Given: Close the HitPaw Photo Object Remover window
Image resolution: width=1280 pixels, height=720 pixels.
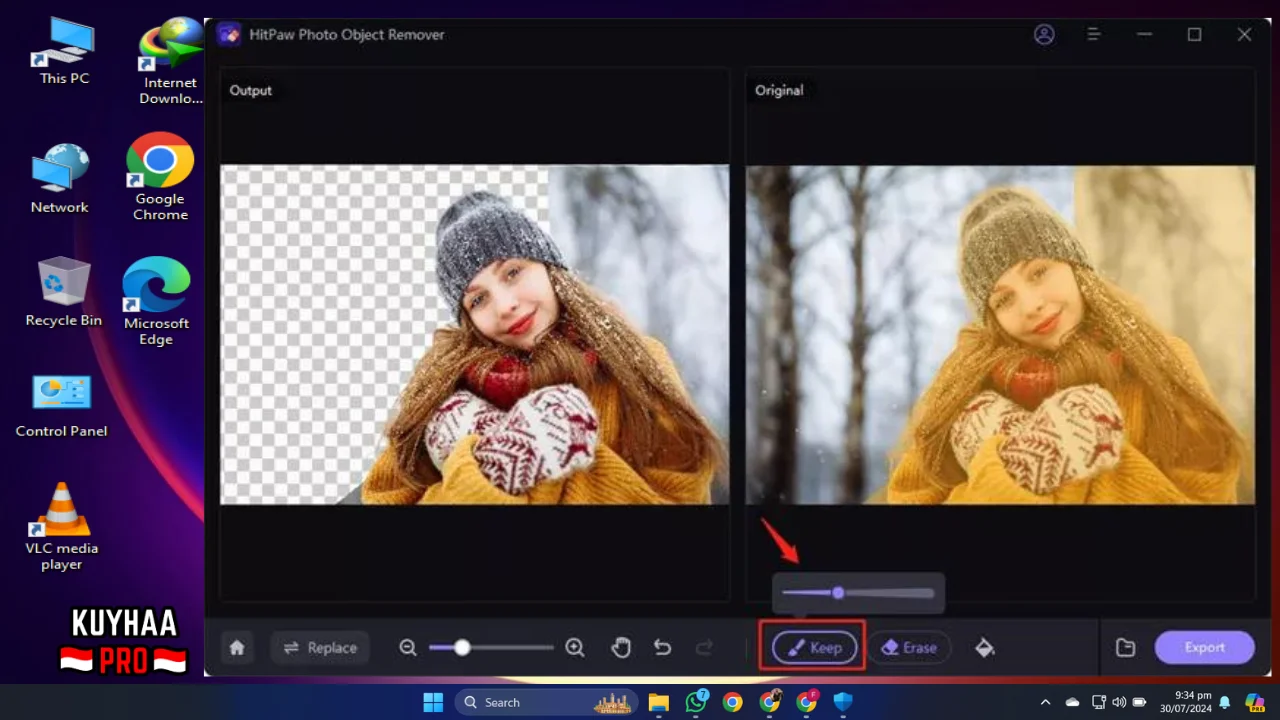Looking at the screenshot, I should coord(1244,34).
